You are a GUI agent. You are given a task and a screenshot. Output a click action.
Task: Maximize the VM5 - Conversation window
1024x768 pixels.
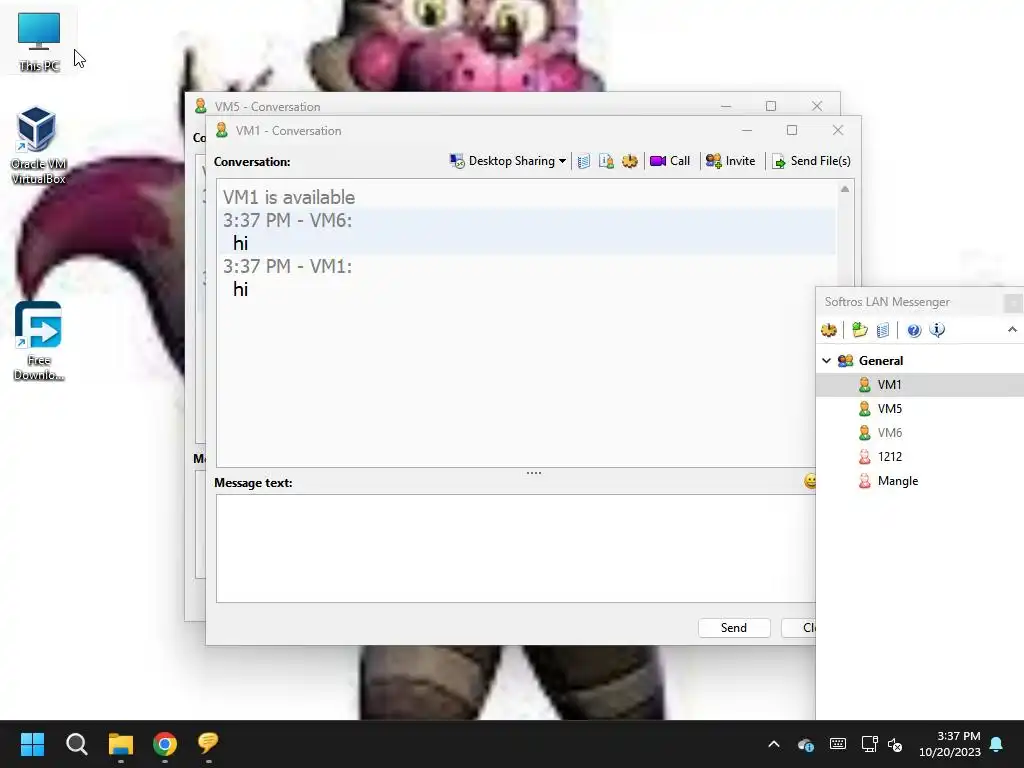pyautogui.click(x=771, y=106)
